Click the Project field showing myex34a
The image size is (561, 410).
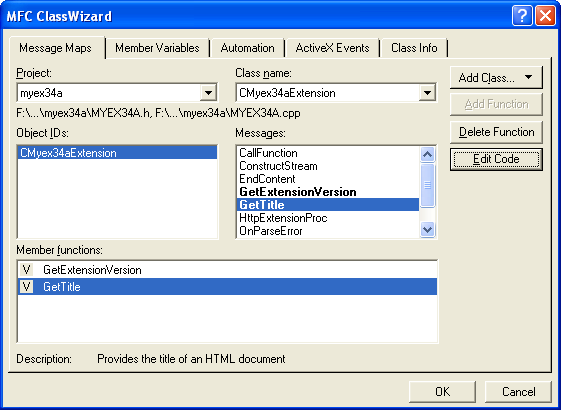tap(117, 93)
